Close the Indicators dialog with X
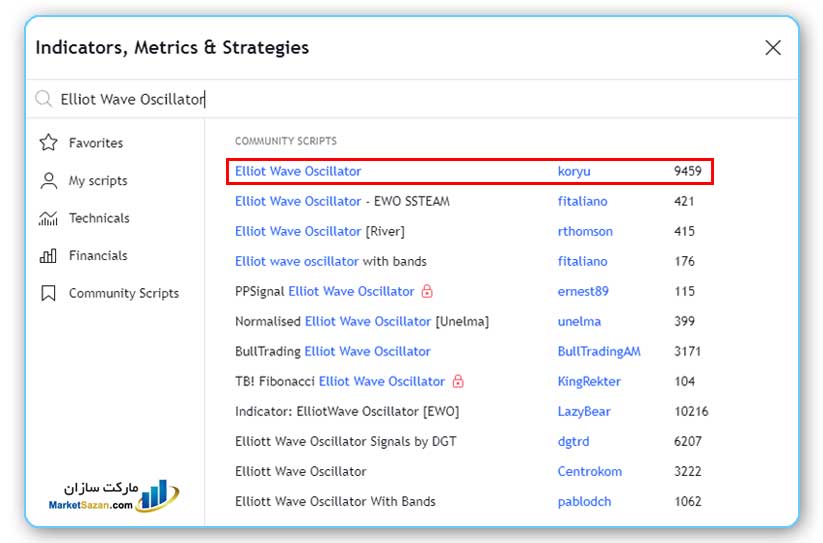The height and width of the screenshot is (543, 823). [x=772, y=48]
